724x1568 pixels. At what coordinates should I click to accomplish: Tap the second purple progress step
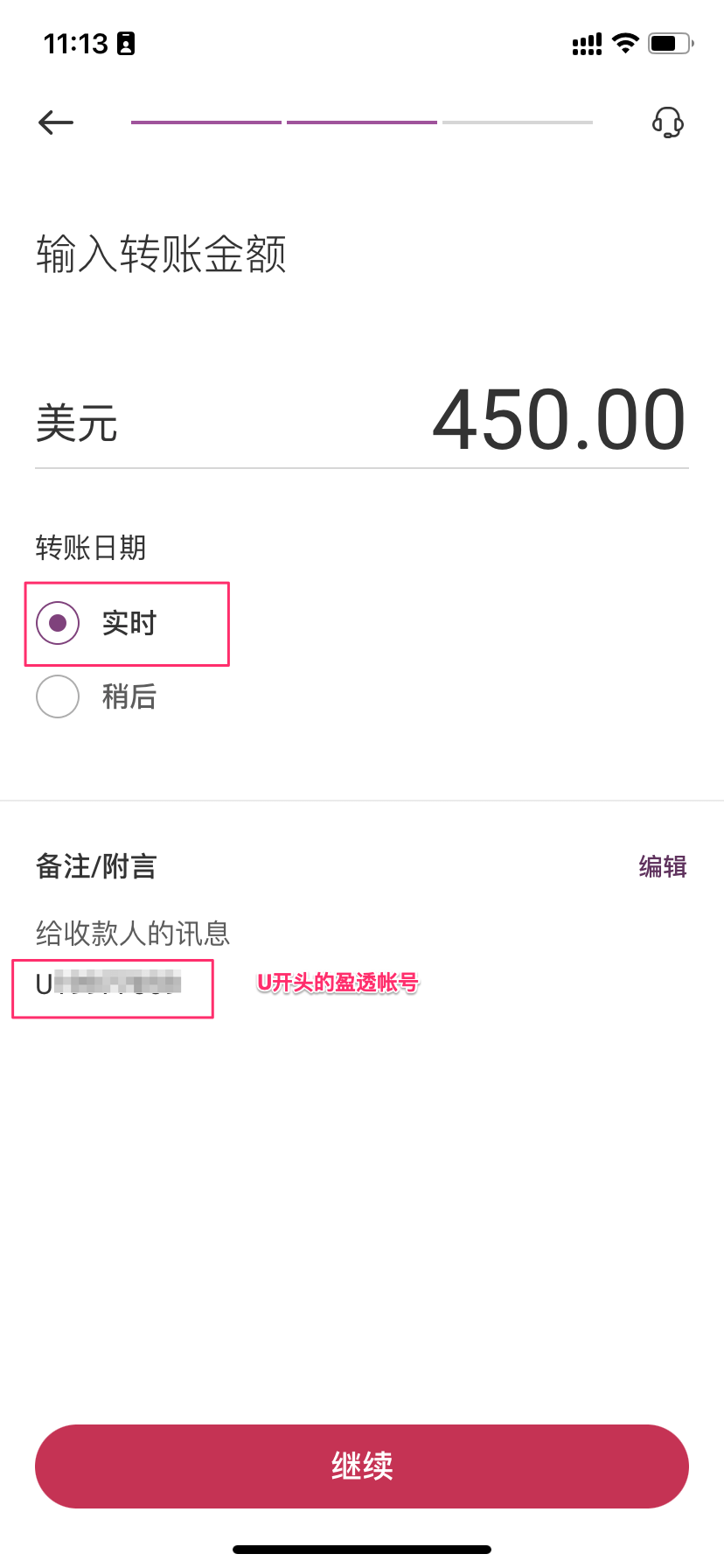click(362, 122)
